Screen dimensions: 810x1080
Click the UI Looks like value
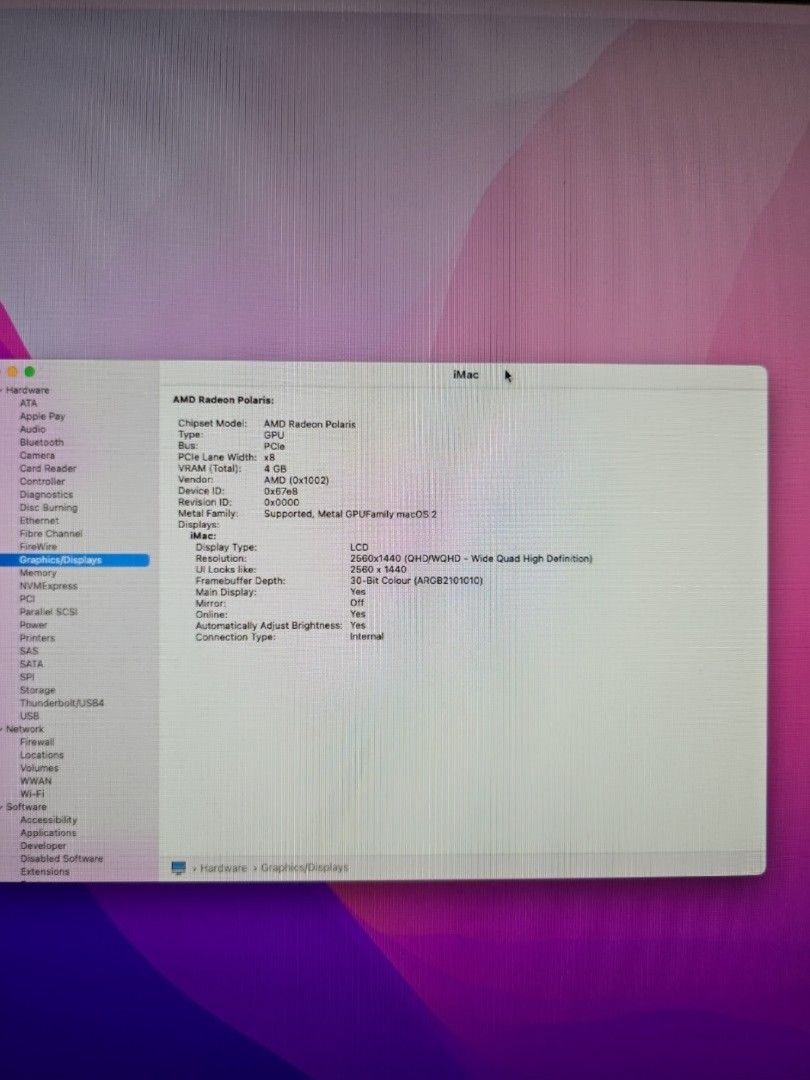click(x=378, y=570)
